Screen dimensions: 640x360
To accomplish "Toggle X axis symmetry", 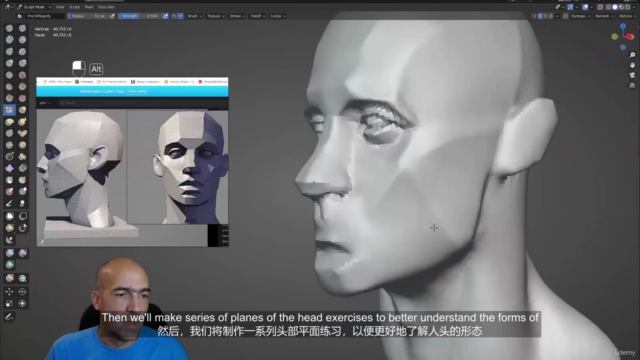I will pos(540,16).
